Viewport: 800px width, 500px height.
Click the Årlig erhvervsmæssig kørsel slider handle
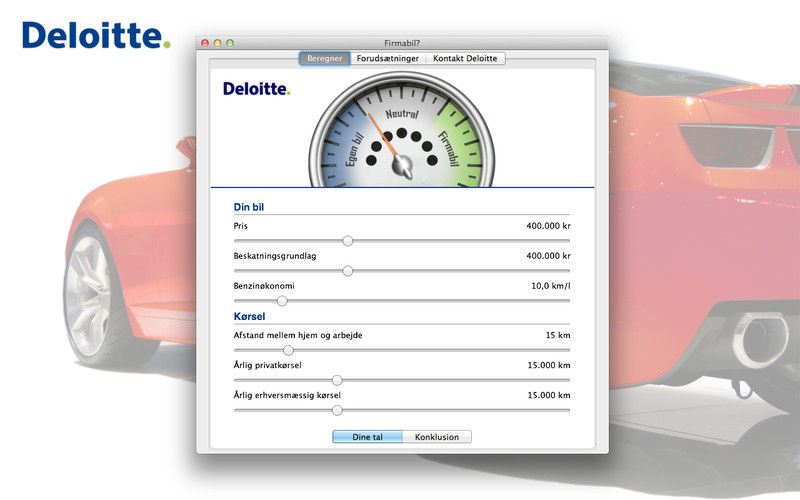tap(337, 410)
